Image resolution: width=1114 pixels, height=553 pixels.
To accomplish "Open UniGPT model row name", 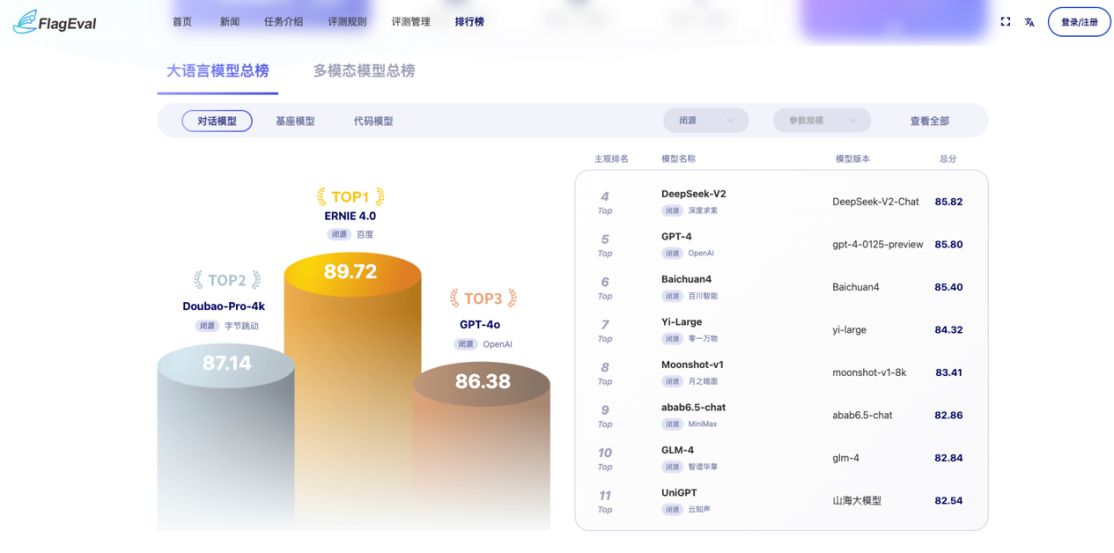I will point(679,493).
